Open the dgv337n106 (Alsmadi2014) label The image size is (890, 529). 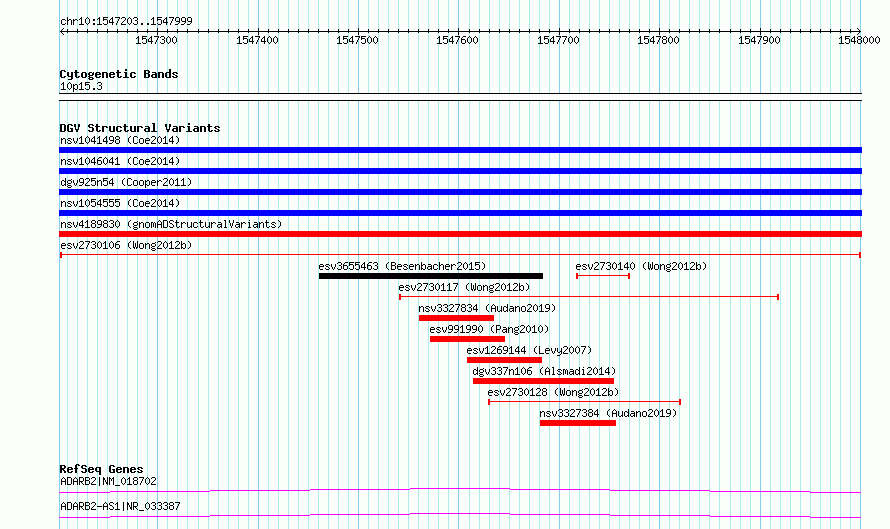[x=544, y=371]
